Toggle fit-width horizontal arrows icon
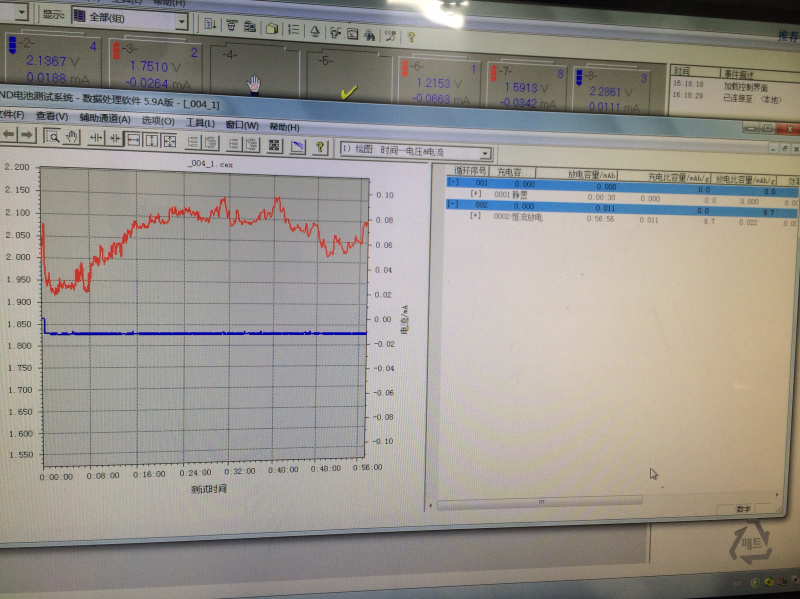 coord(133,139)
